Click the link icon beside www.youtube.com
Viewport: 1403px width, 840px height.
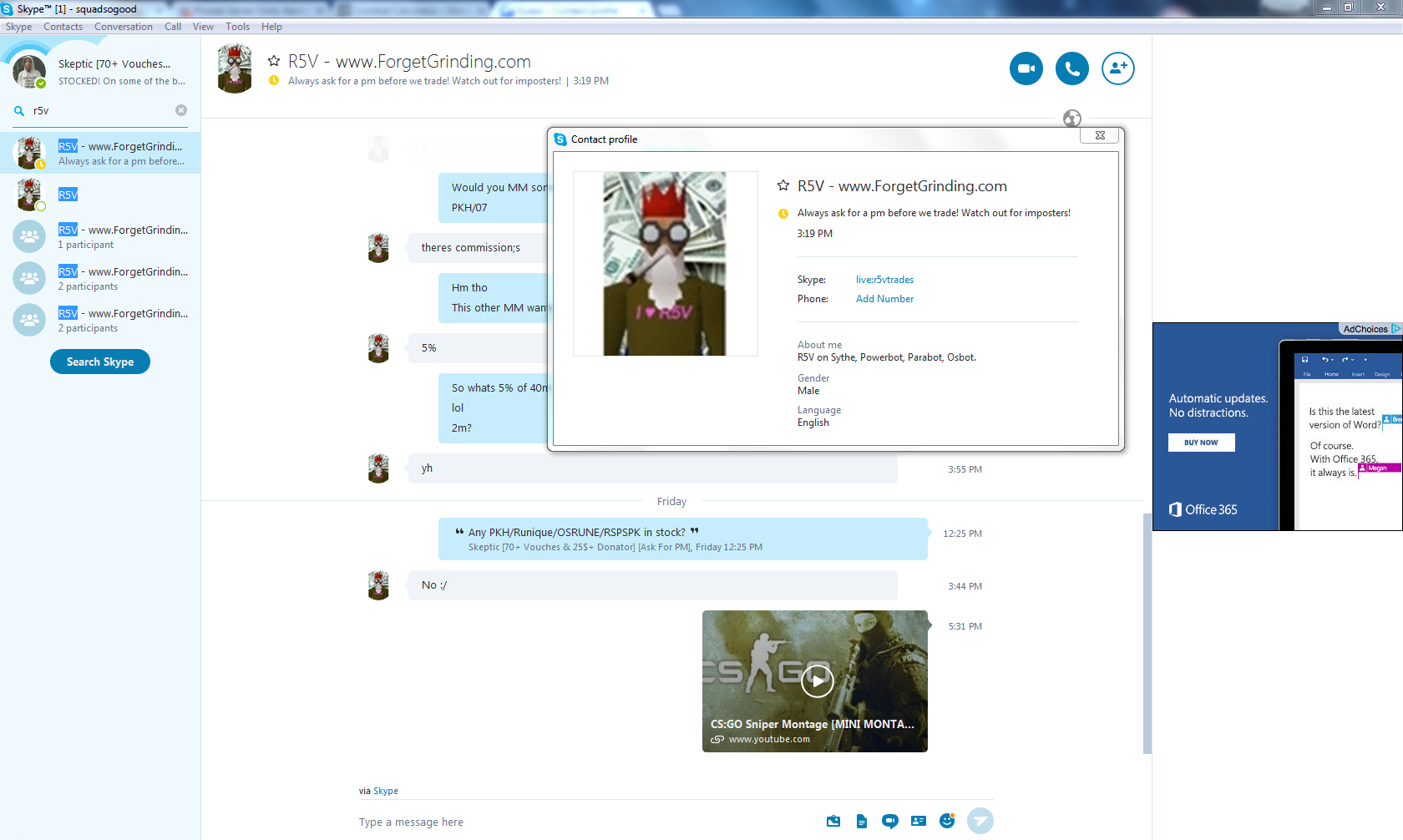click(x=717, y=739)
